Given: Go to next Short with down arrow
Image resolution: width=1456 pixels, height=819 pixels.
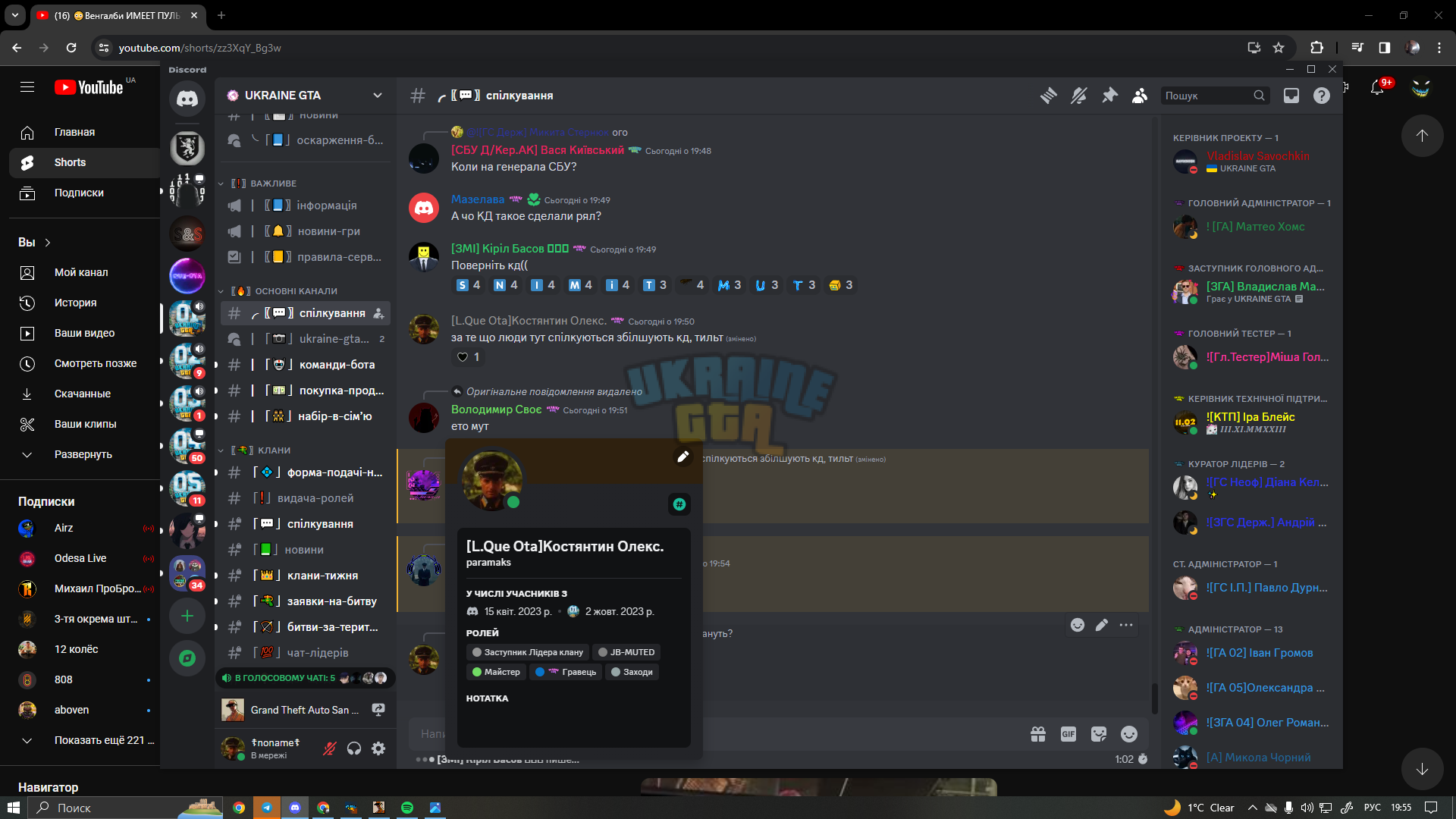Looking at the screenshot, I should [x=1422, y=769].
